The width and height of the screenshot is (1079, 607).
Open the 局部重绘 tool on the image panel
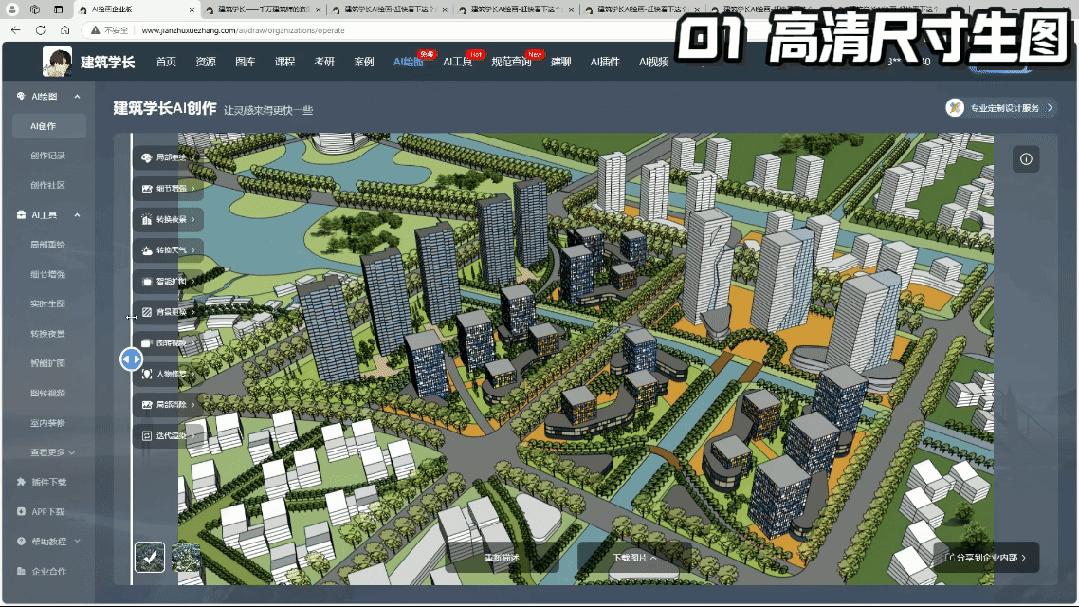pyautogui.click(x=169, y=158)
